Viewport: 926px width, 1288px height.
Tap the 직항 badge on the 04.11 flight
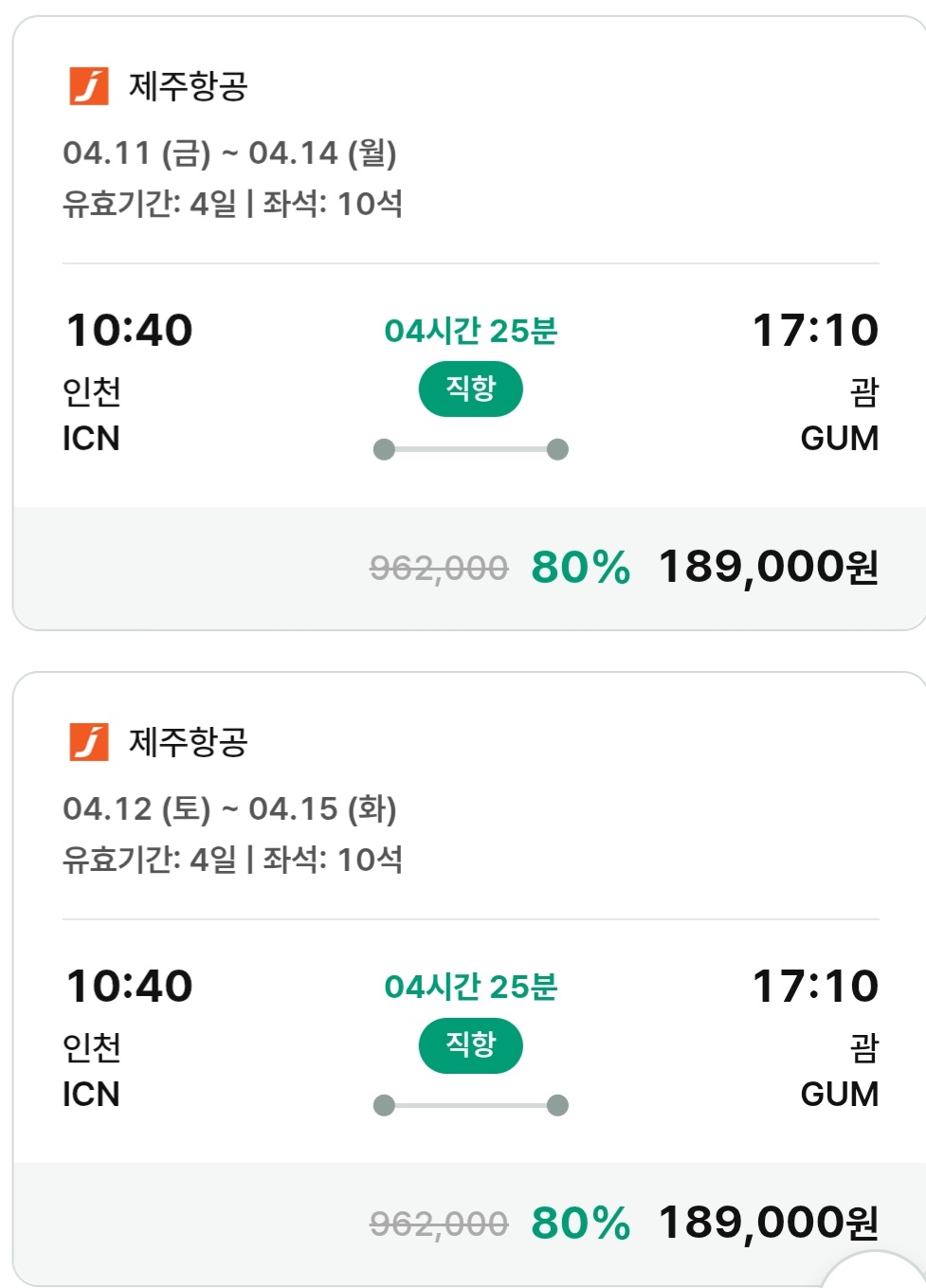(471, 389)
